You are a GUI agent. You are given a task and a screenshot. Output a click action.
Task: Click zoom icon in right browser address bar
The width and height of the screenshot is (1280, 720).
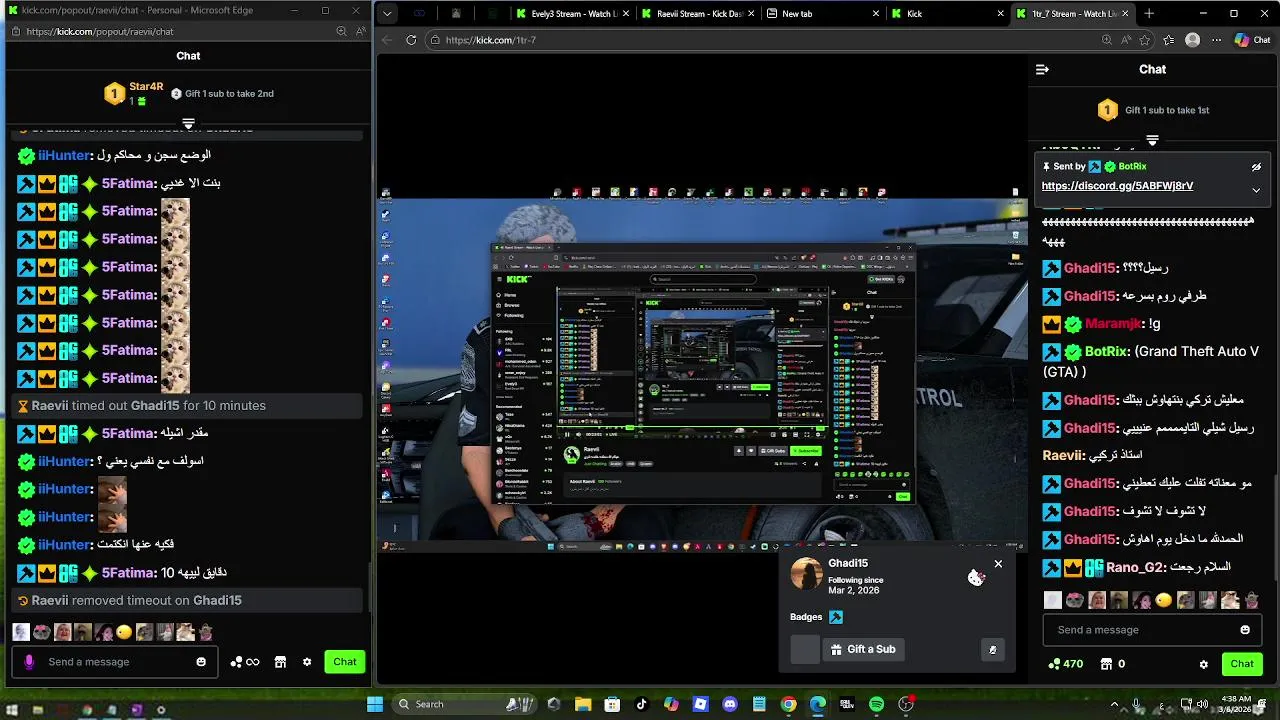click(x=1106, y=40)
